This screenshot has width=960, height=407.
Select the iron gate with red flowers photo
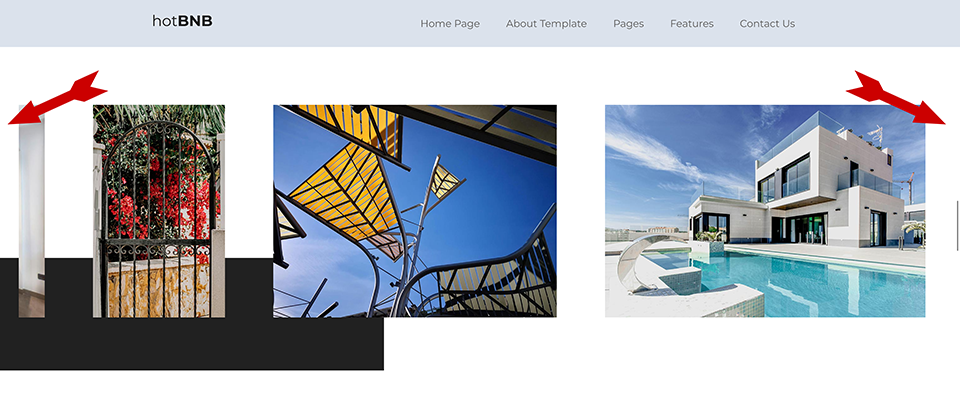tap(159, 211)
